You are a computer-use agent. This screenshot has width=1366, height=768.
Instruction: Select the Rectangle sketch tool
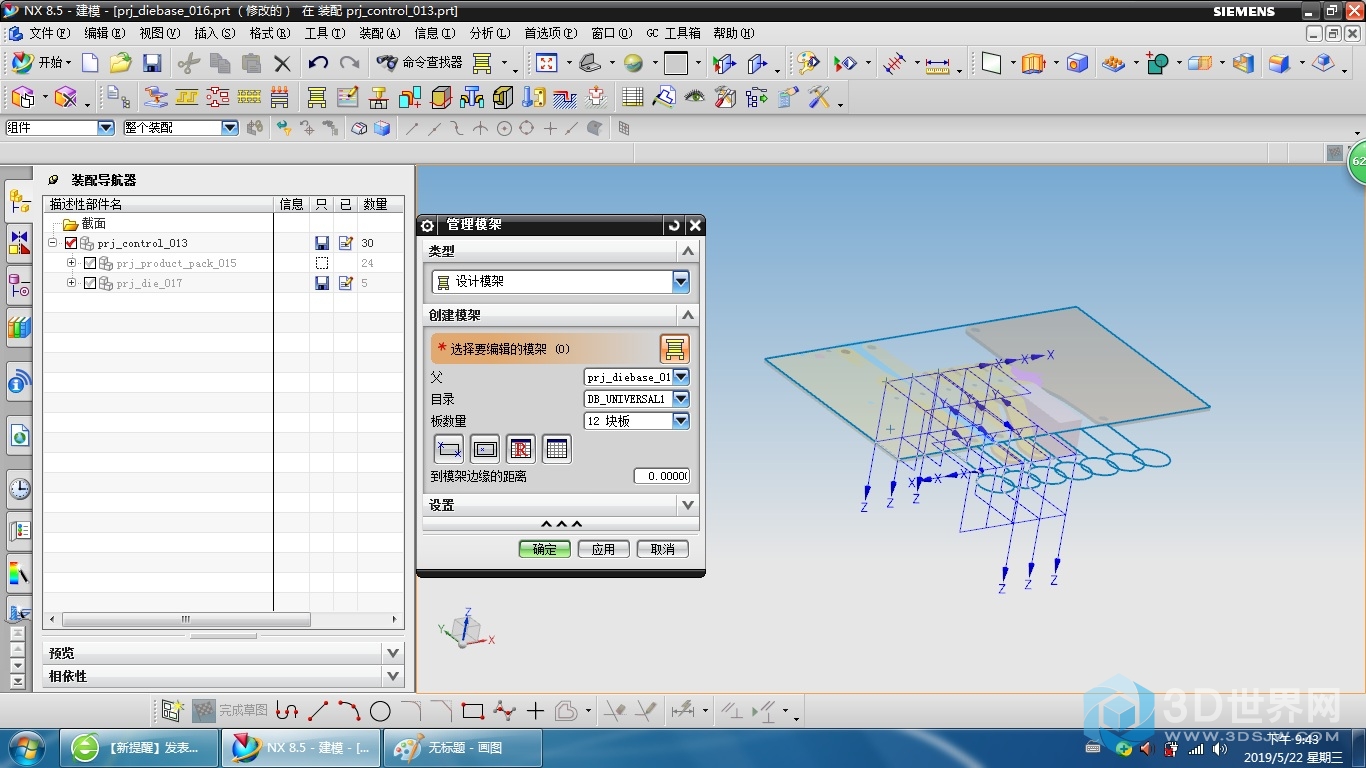(x=473, y=711)
